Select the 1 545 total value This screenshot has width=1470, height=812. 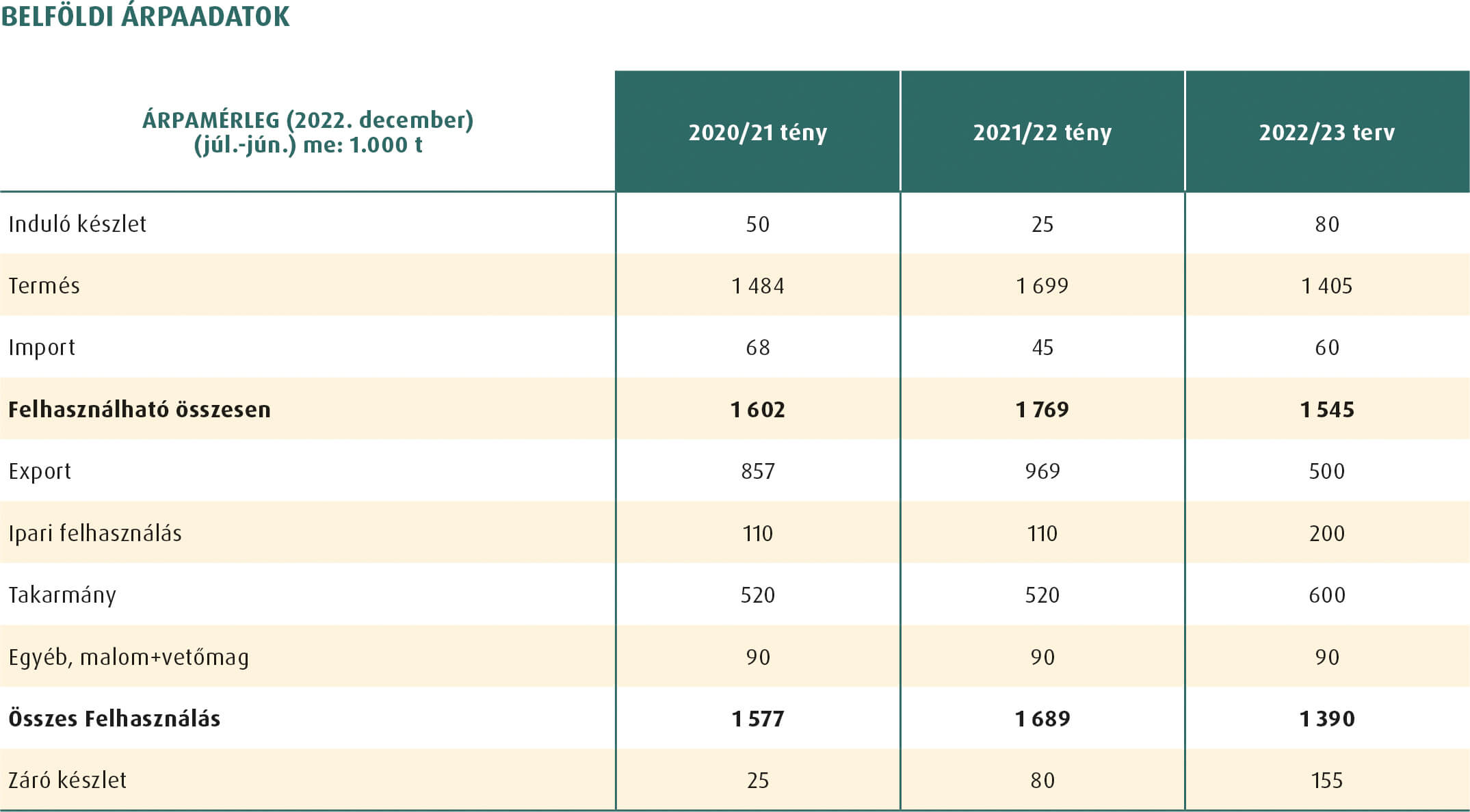click(x=1326, y=410)
